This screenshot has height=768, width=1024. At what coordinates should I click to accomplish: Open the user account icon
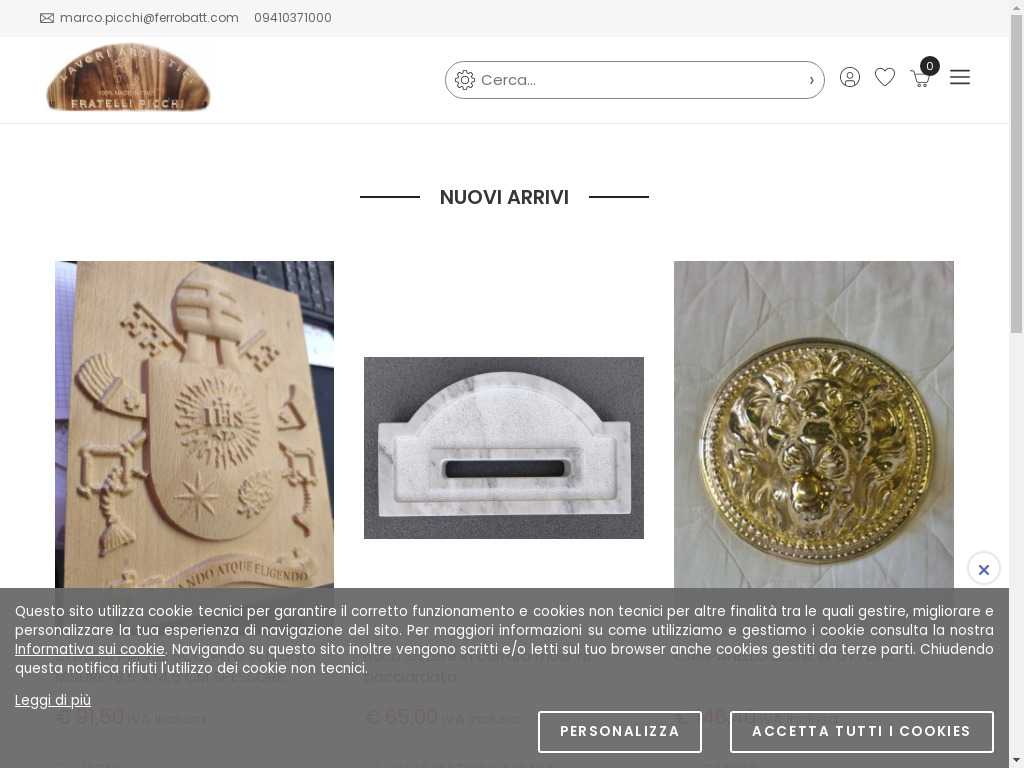(x=850, y=78)
